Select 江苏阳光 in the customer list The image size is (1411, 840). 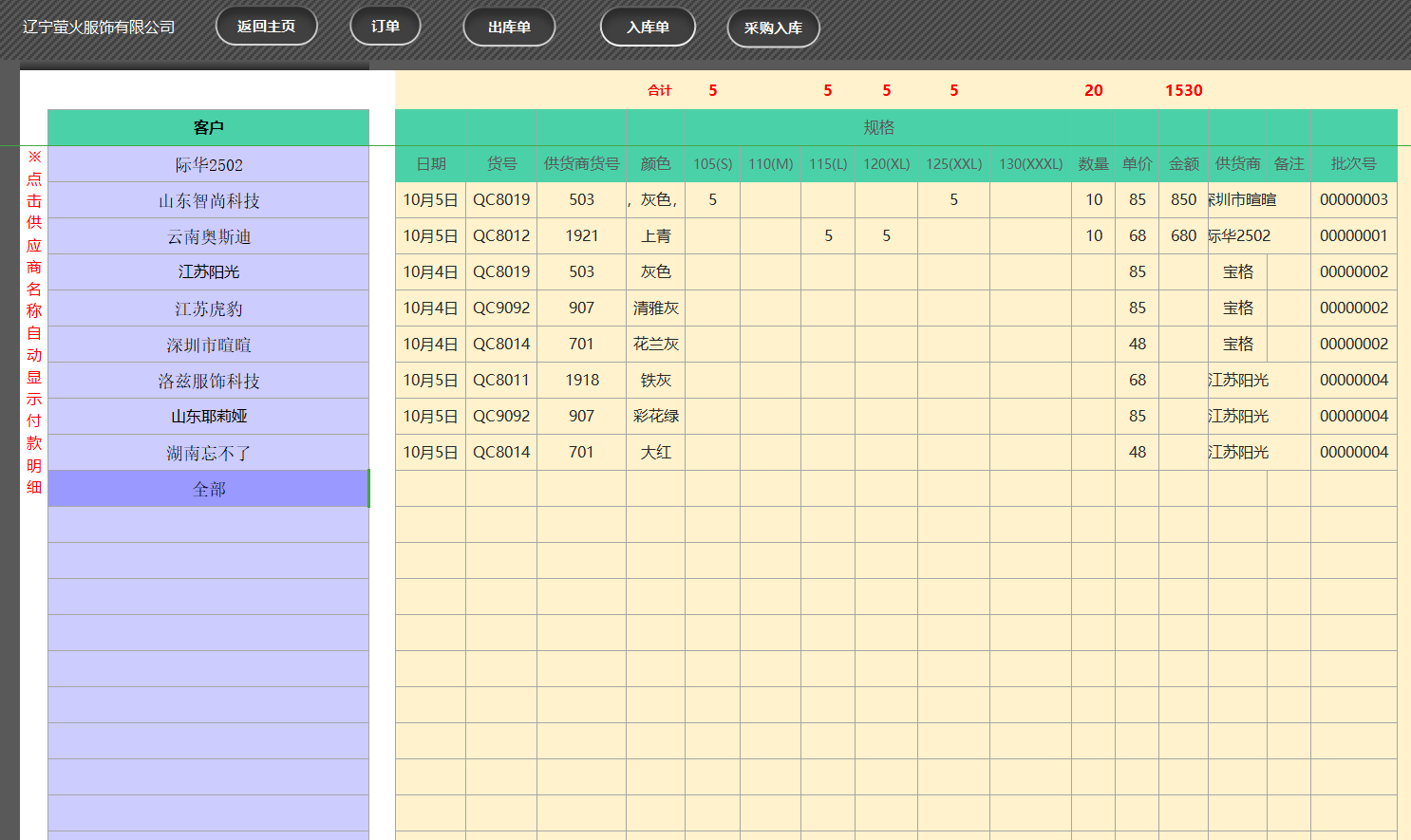(x=209, y=272)
